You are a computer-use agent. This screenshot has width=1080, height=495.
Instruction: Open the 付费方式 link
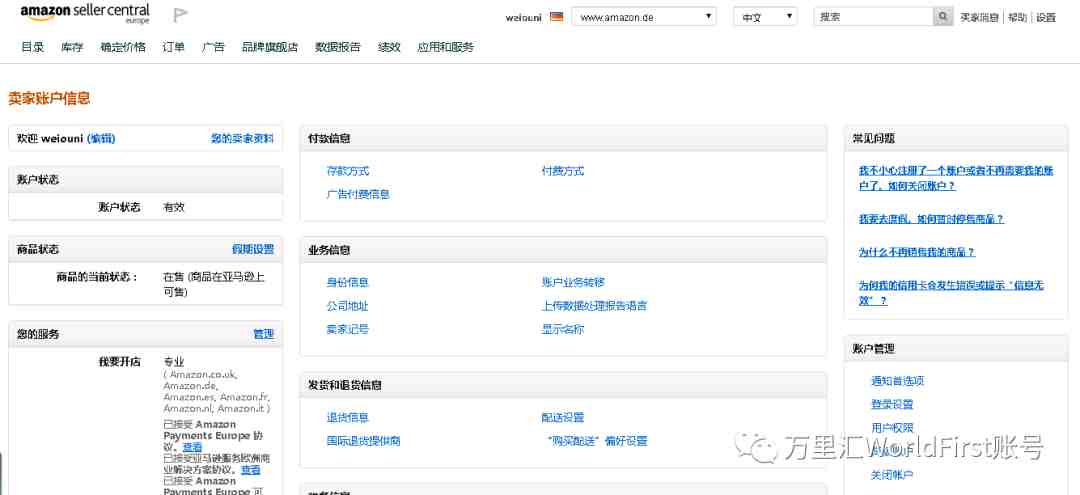point(563,171)
